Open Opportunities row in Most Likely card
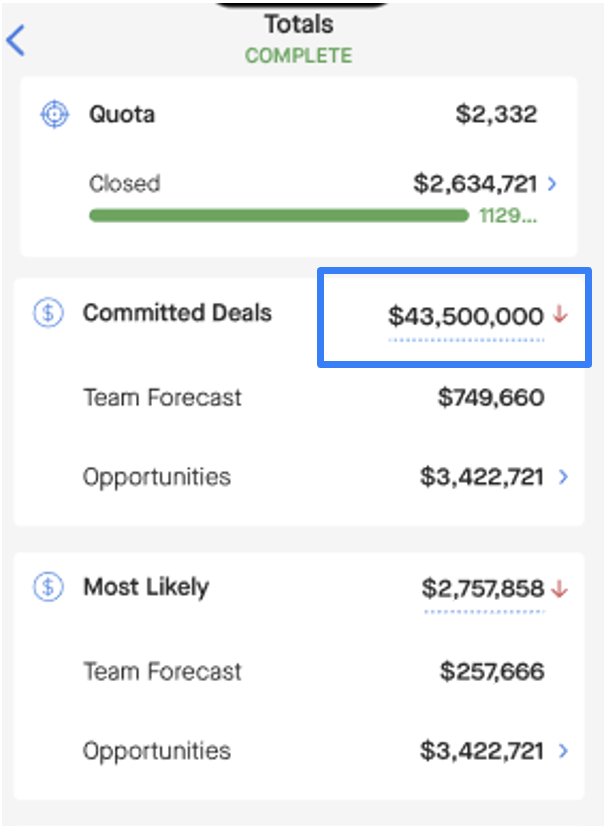This screenshot has width=604, height=826. [x=299, y=751]
